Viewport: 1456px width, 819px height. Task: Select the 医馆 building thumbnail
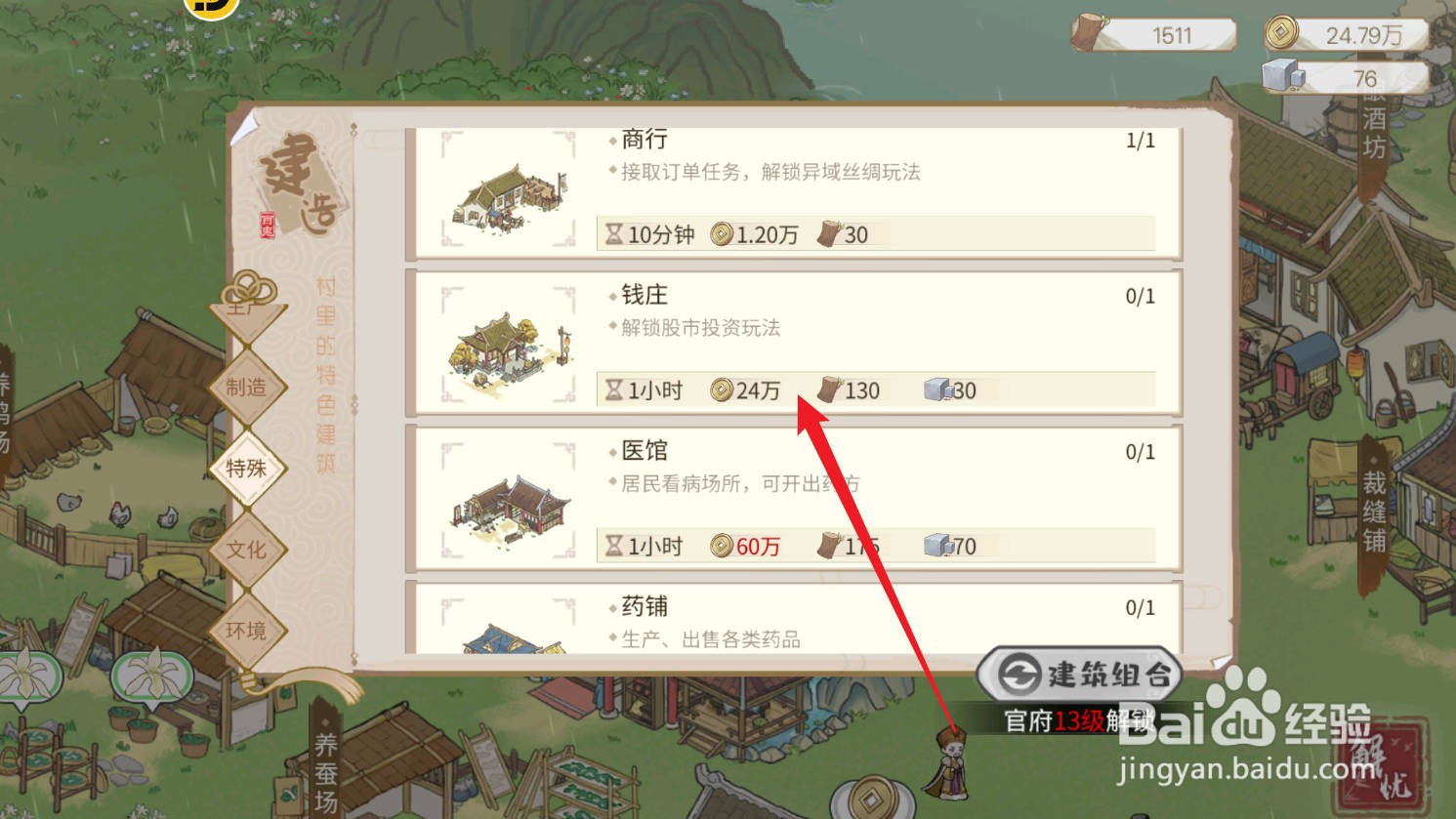coord(508,500)
